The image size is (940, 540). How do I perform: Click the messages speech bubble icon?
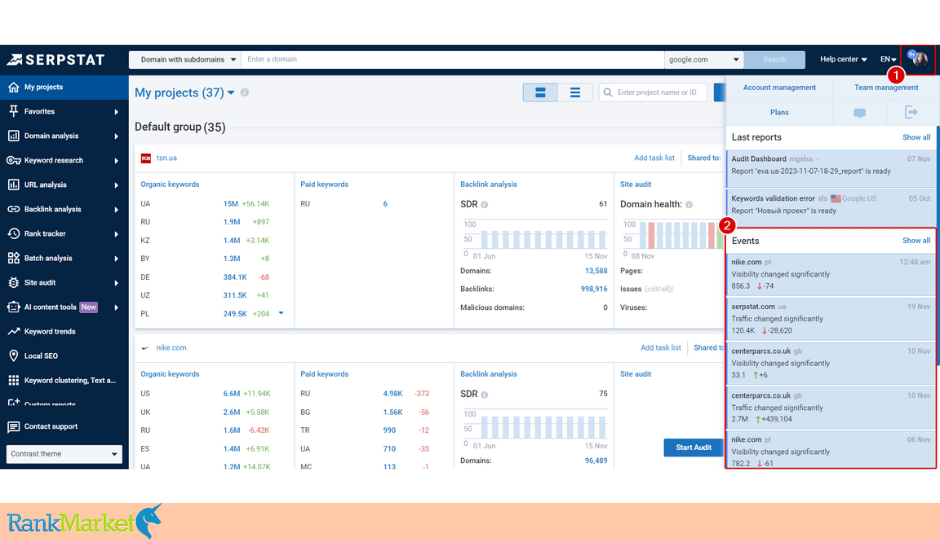(x=859, y=113)
